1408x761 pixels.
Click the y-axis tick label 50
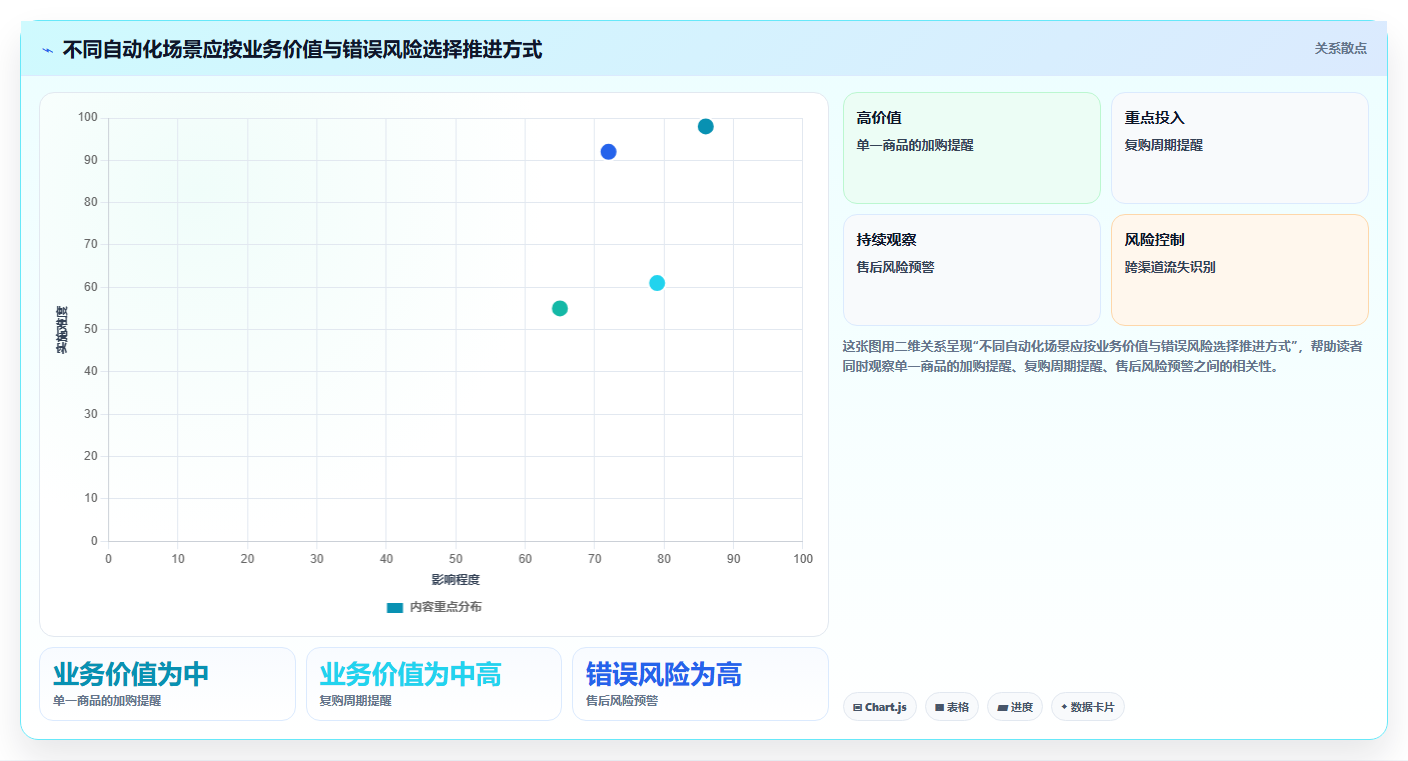click(x=90, y=329)
